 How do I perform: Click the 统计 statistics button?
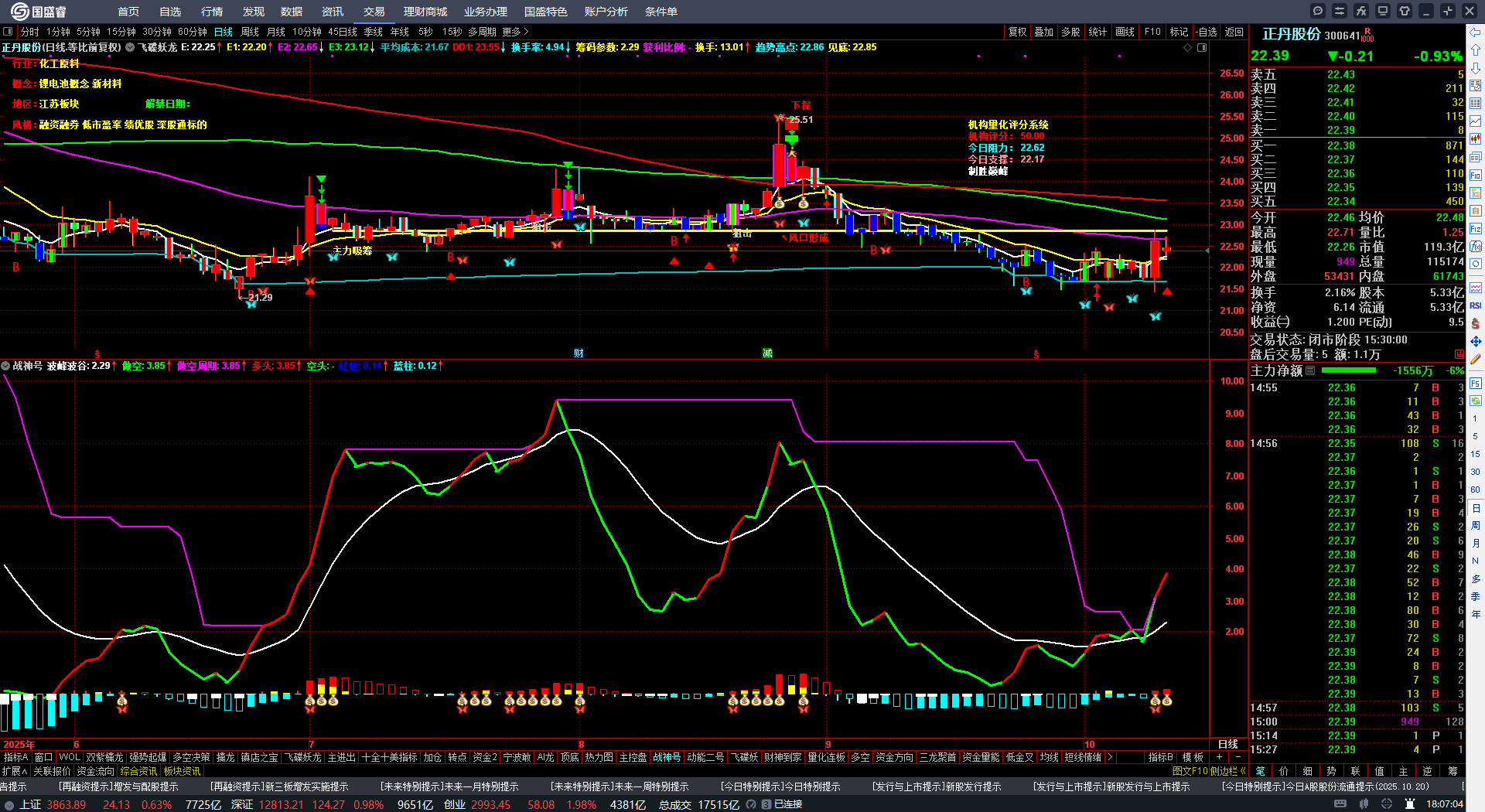(1098, 32)
